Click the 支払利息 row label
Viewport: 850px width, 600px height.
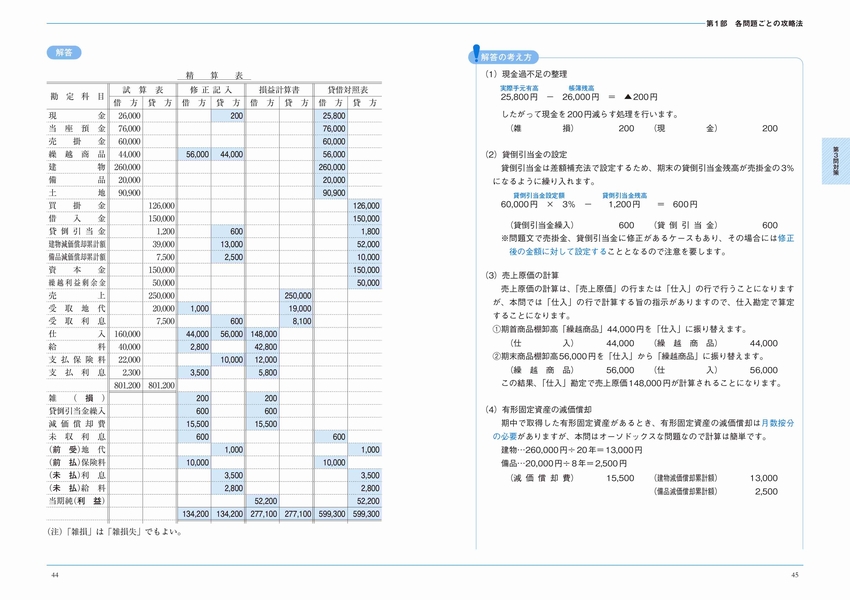[x=78, y=372]
